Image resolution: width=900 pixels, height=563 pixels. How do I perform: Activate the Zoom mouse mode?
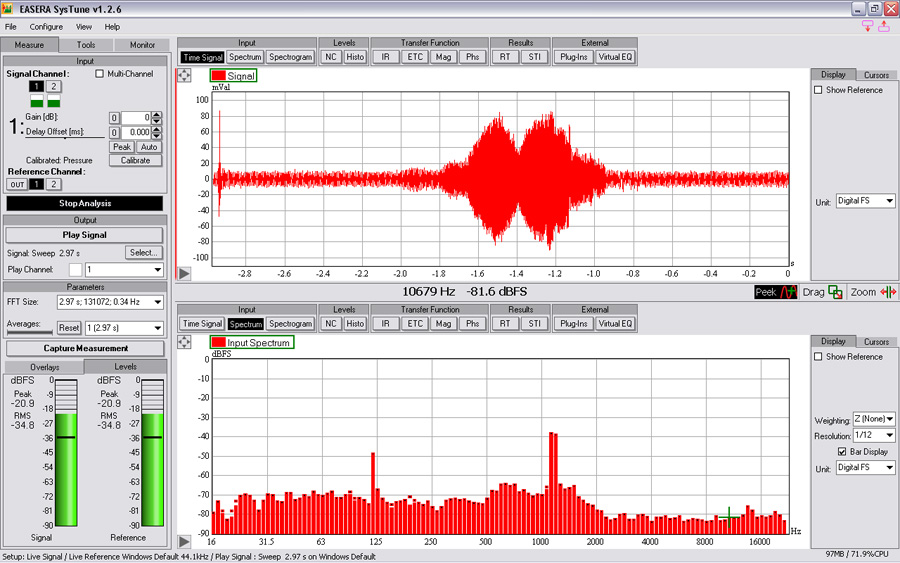[872, 292]
